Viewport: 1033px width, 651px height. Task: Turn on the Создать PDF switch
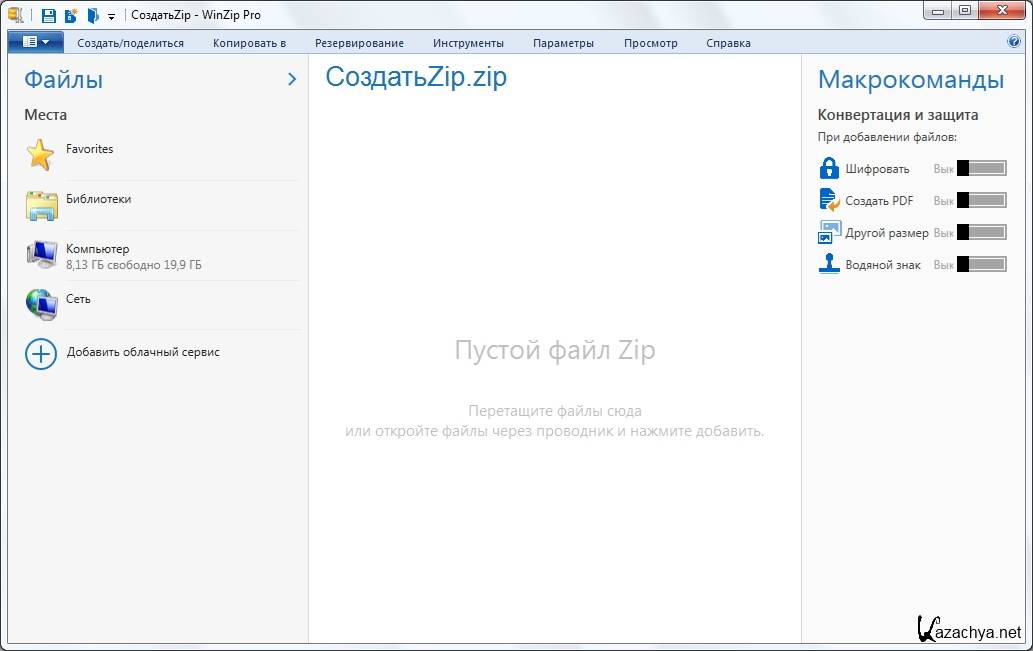[981, 200]
